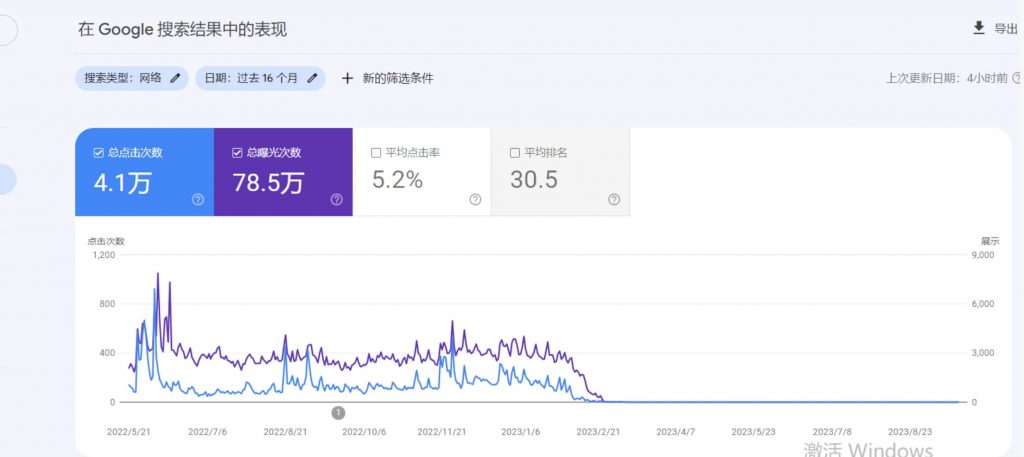This screenshot has height=457, width=1024.
Task: Select the 78.5万 total impressions value
Action: (268, 182)
